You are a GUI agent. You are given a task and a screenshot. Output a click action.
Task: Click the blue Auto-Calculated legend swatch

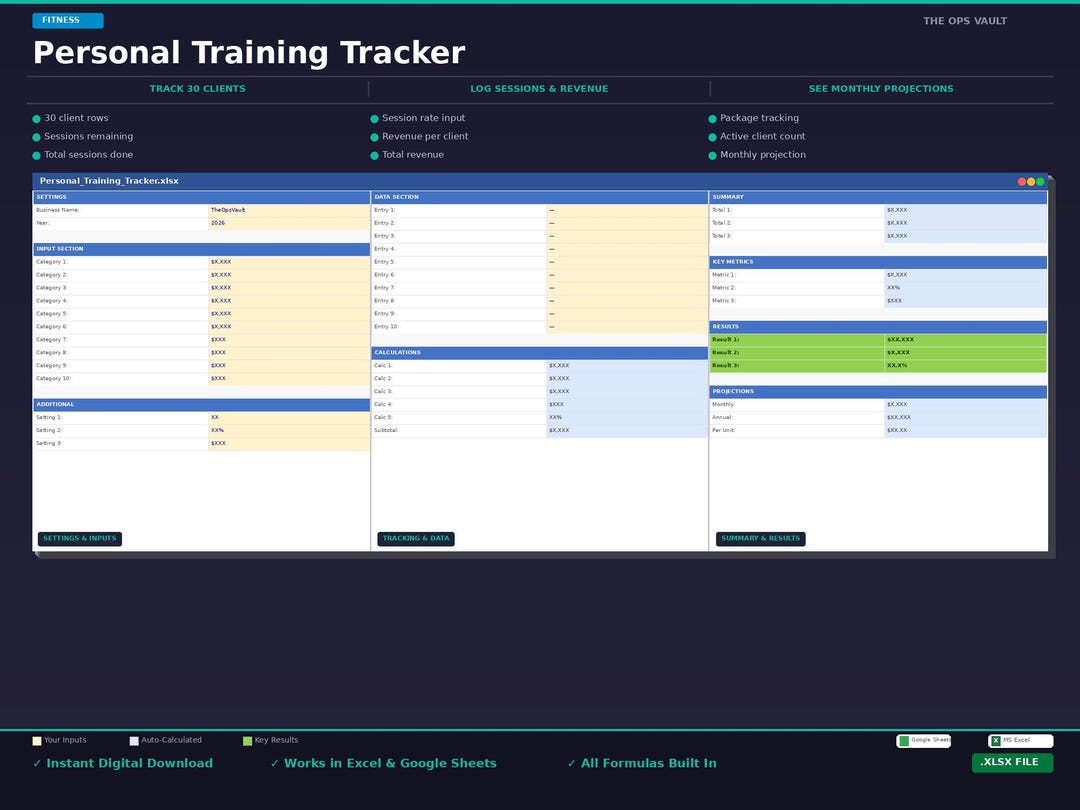(x=134, y=741)
